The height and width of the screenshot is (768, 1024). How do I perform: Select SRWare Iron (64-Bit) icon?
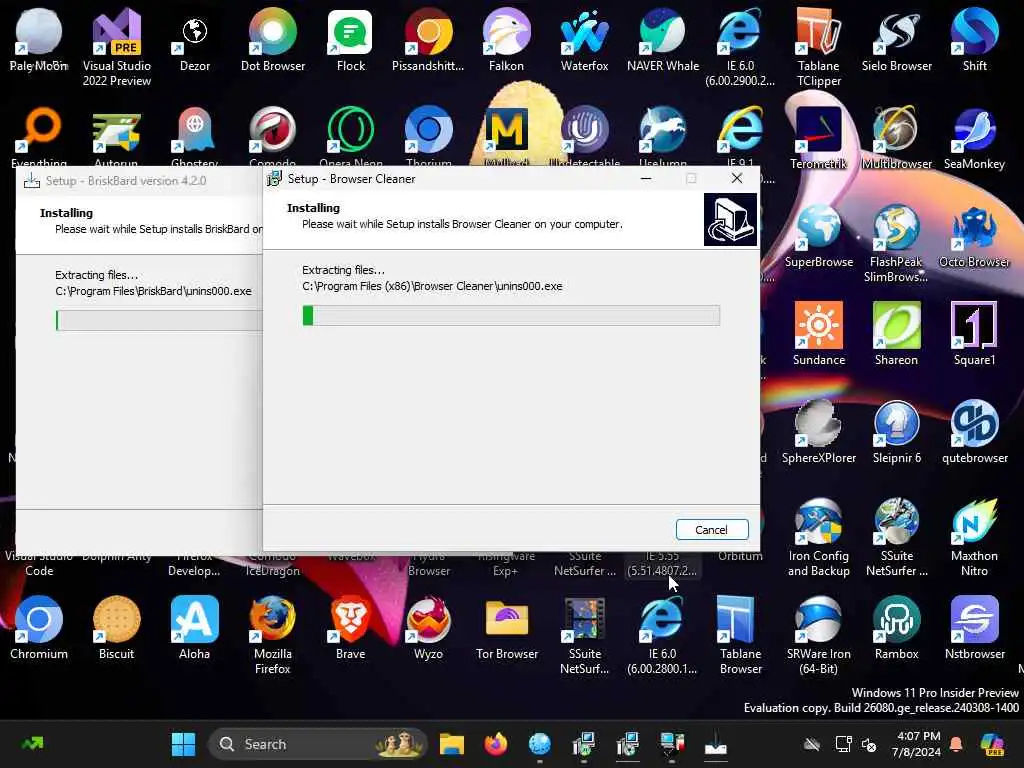pos(818,635)
